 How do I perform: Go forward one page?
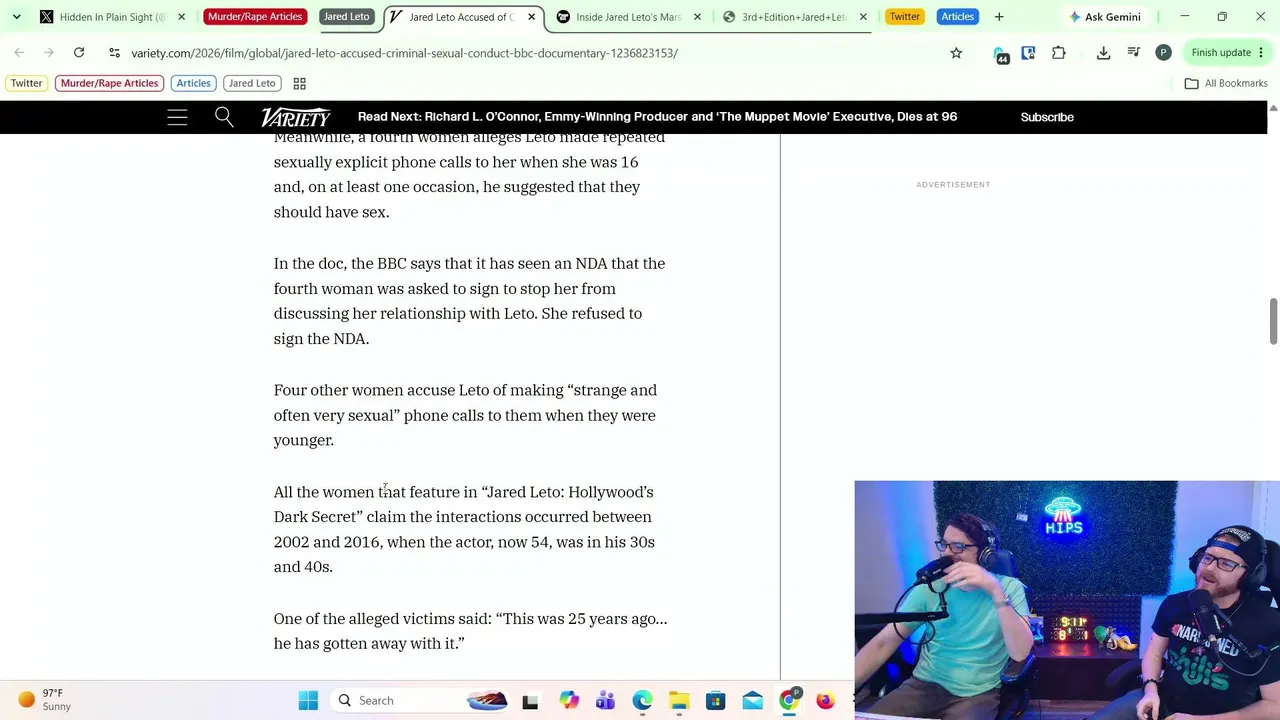click(x=49, y=53)
